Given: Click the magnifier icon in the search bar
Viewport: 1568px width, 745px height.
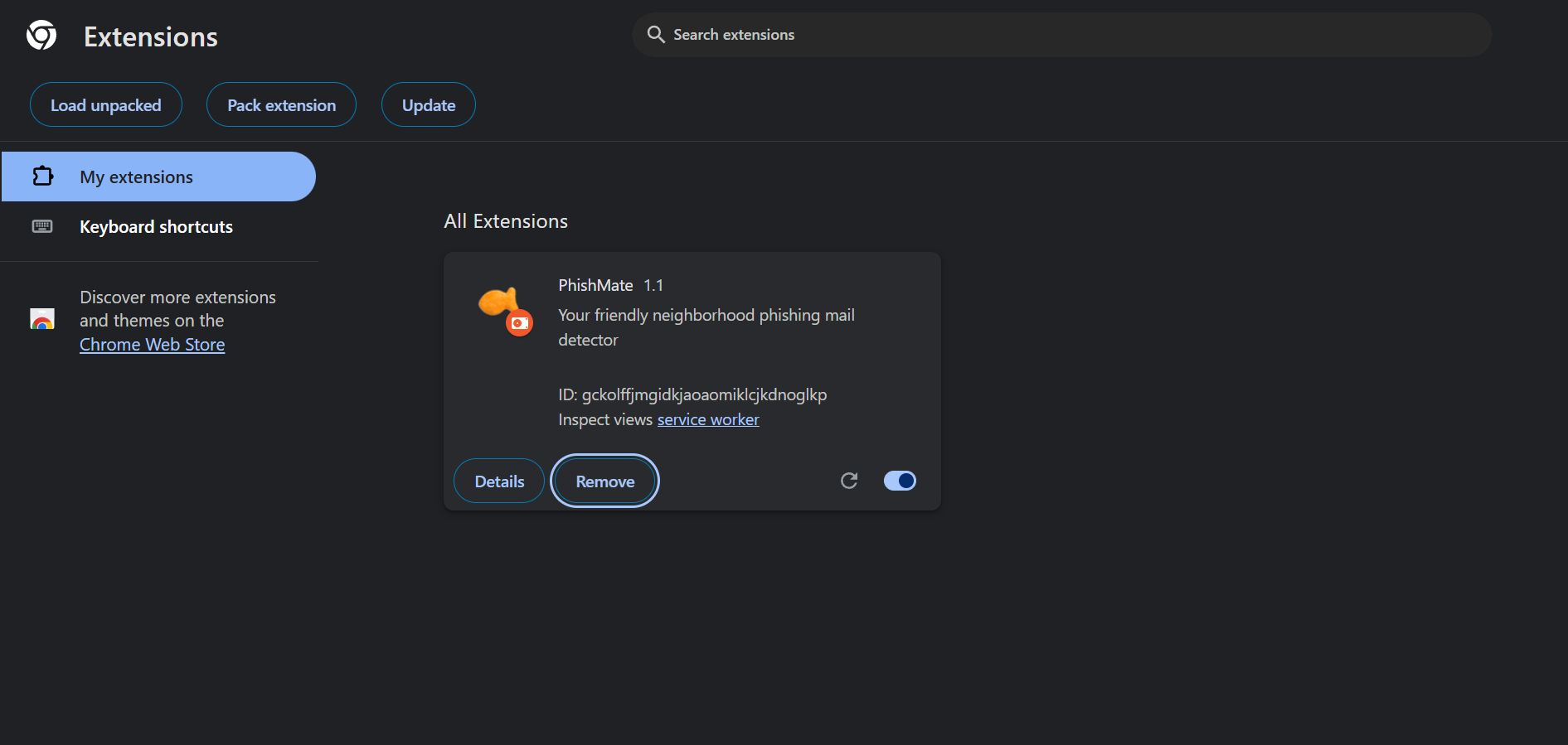Looking at the screenshot, I should [656, 35].
